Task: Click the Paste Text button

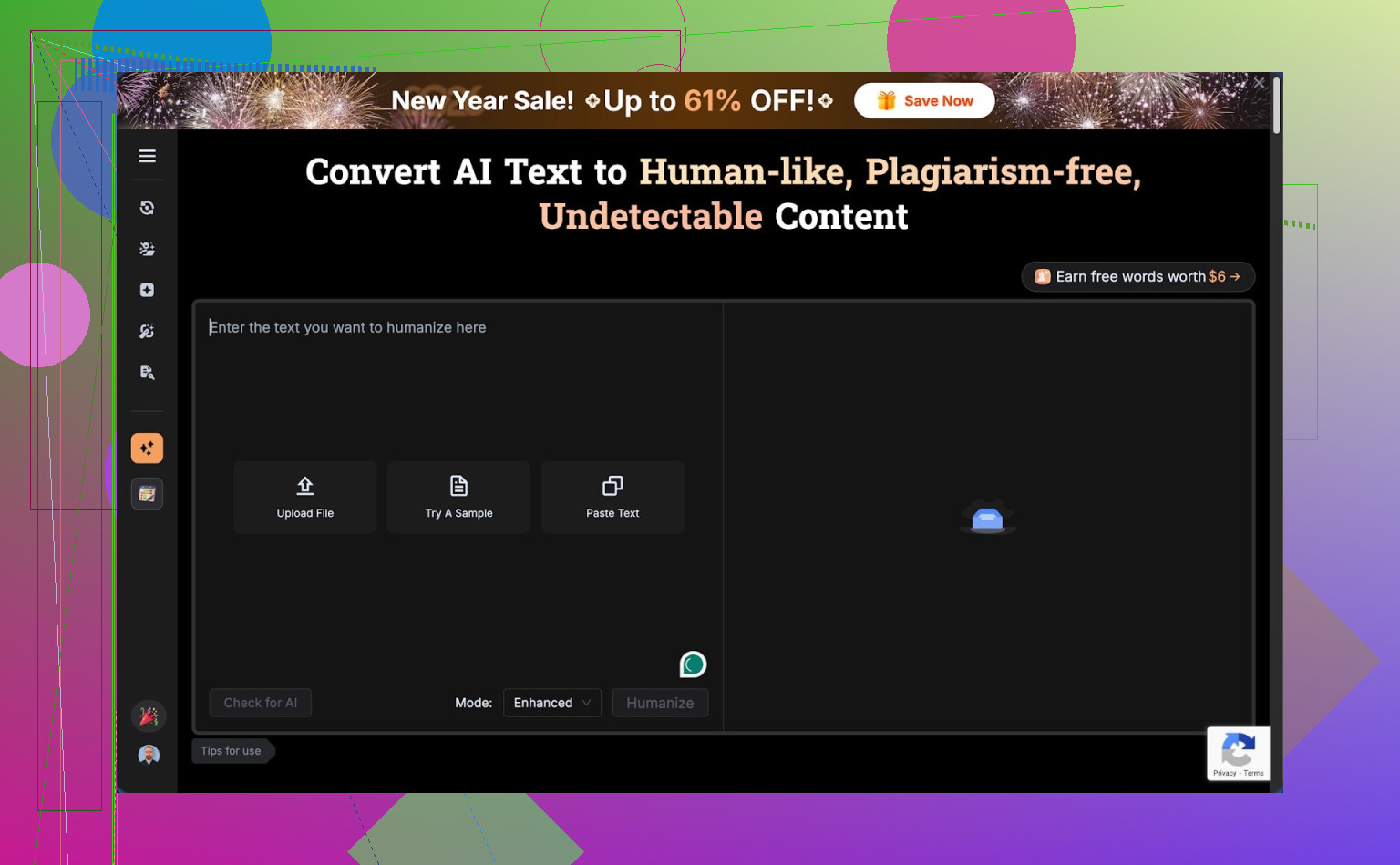Action: (x=612, y=497)
